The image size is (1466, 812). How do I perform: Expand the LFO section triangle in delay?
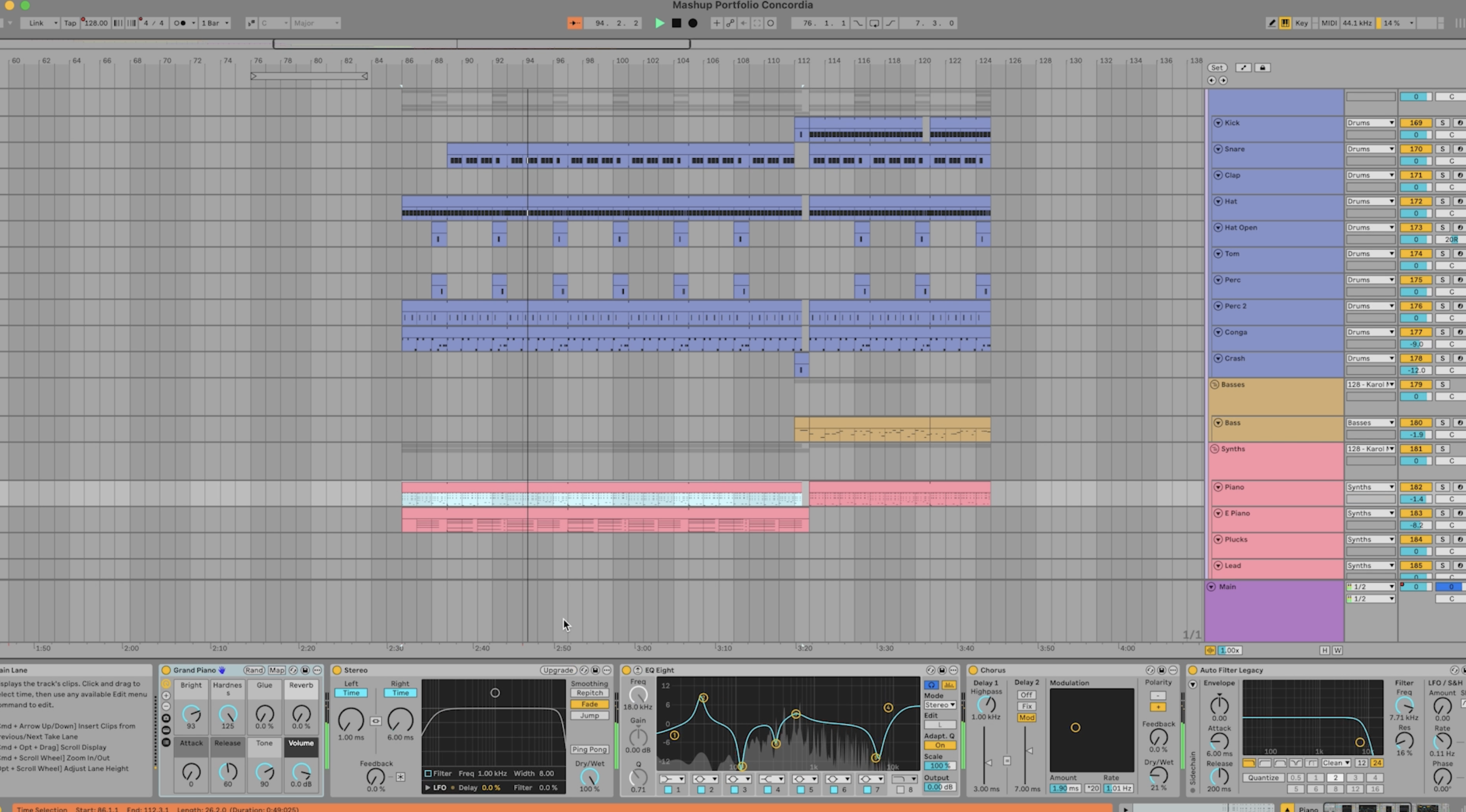click(x=427, y=787)
